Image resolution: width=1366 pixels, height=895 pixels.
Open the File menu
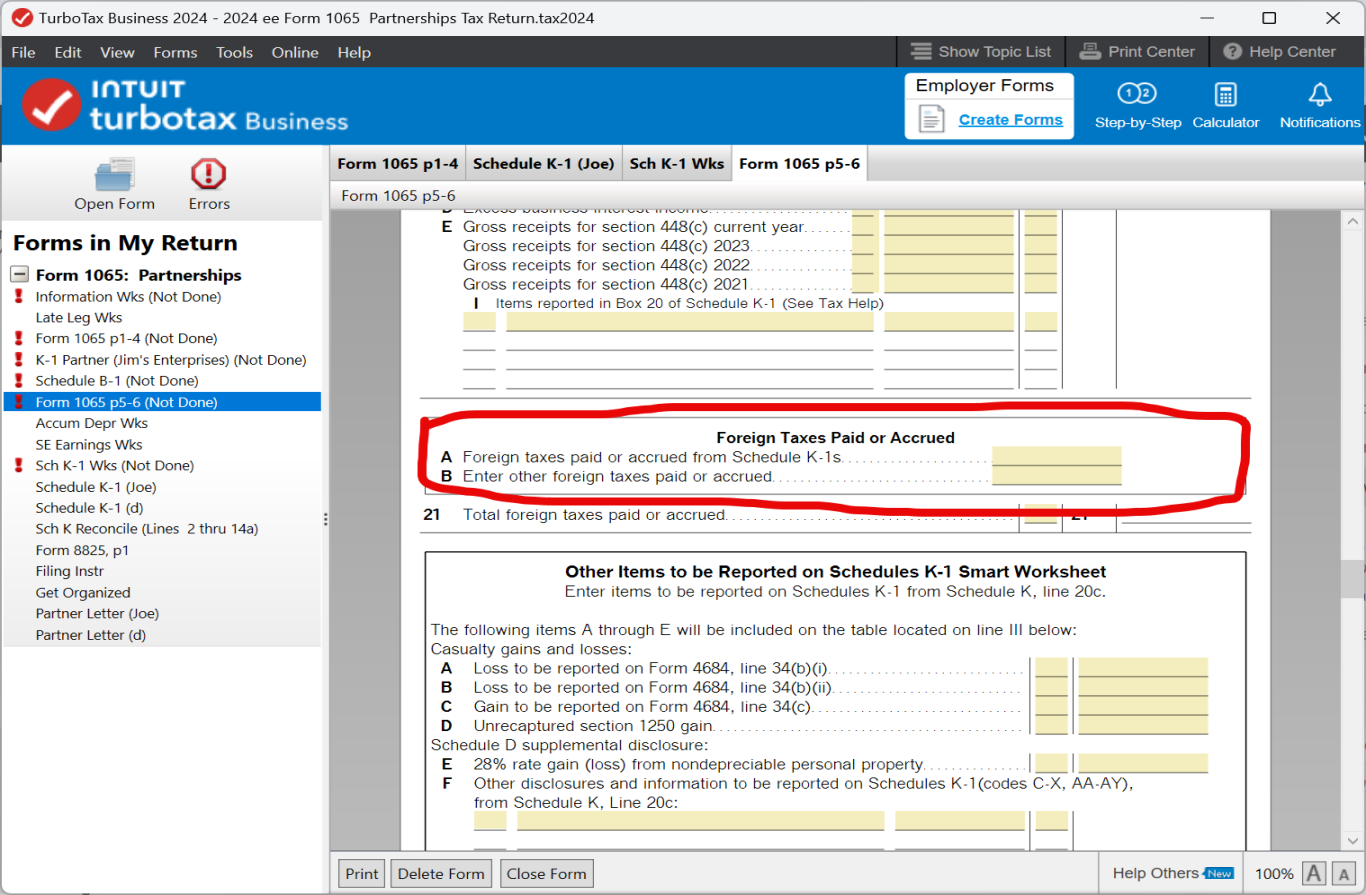(x=23, y=52)
